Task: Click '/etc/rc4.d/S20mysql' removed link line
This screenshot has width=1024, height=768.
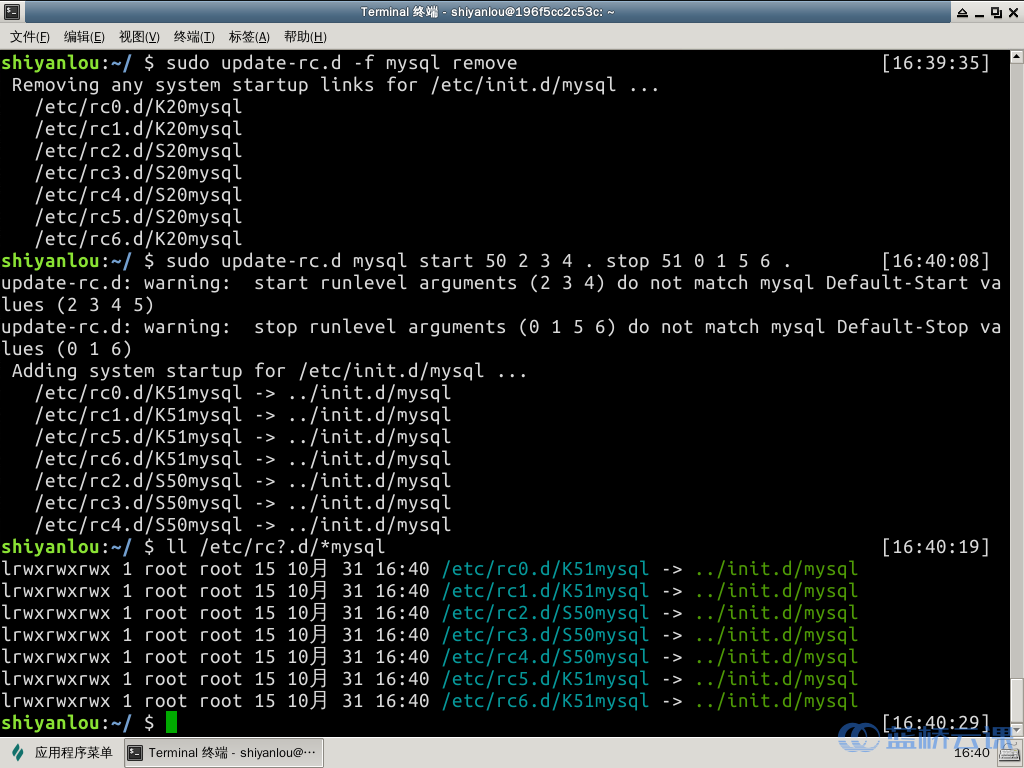Action: tap(138, 195)
